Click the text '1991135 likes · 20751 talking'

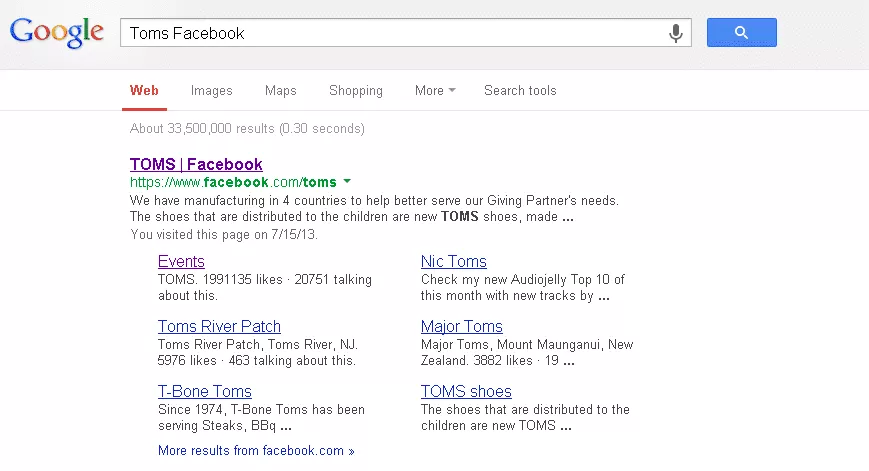[x=287, y=279]
